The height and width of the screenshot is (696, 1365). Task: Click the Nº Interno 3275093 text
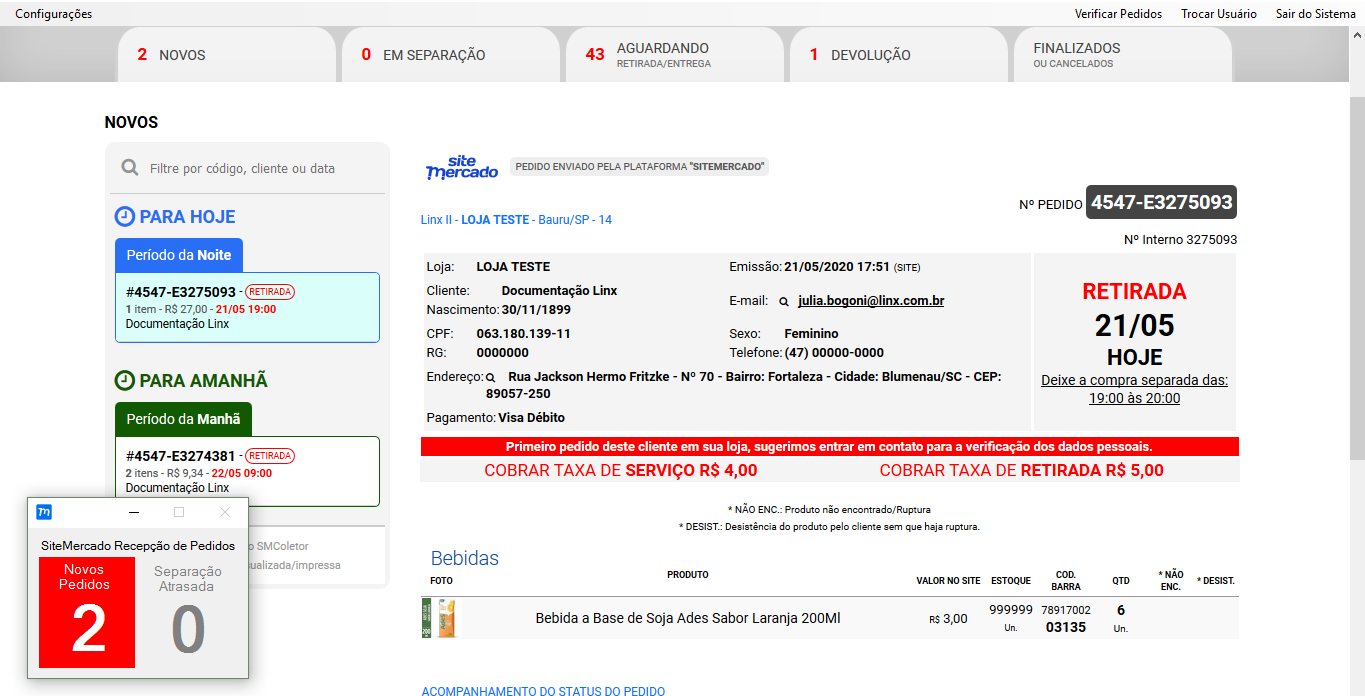(x=1180, y=240)
